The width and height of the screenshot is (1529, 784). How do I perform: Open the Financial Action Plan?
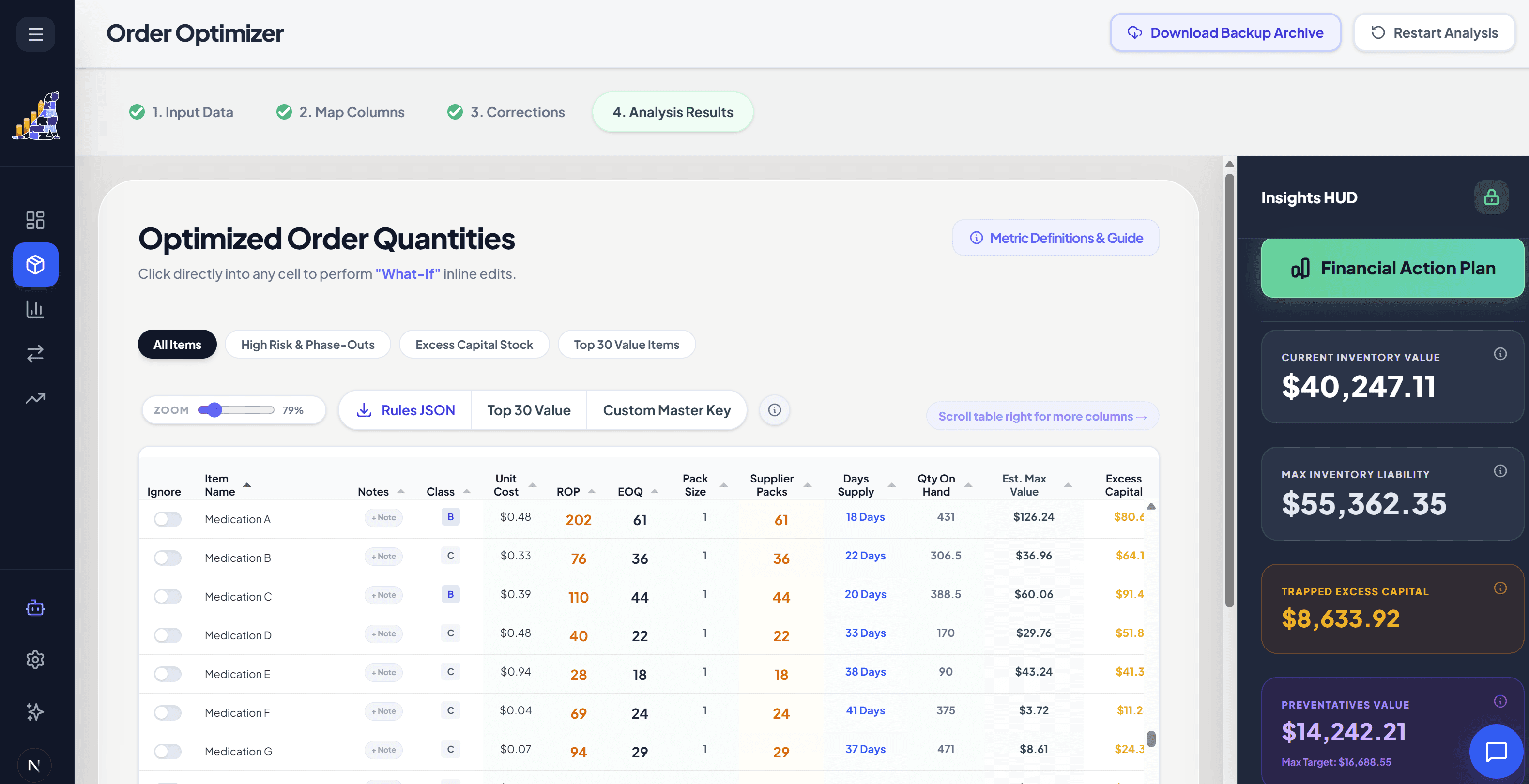pos(1392,268)
